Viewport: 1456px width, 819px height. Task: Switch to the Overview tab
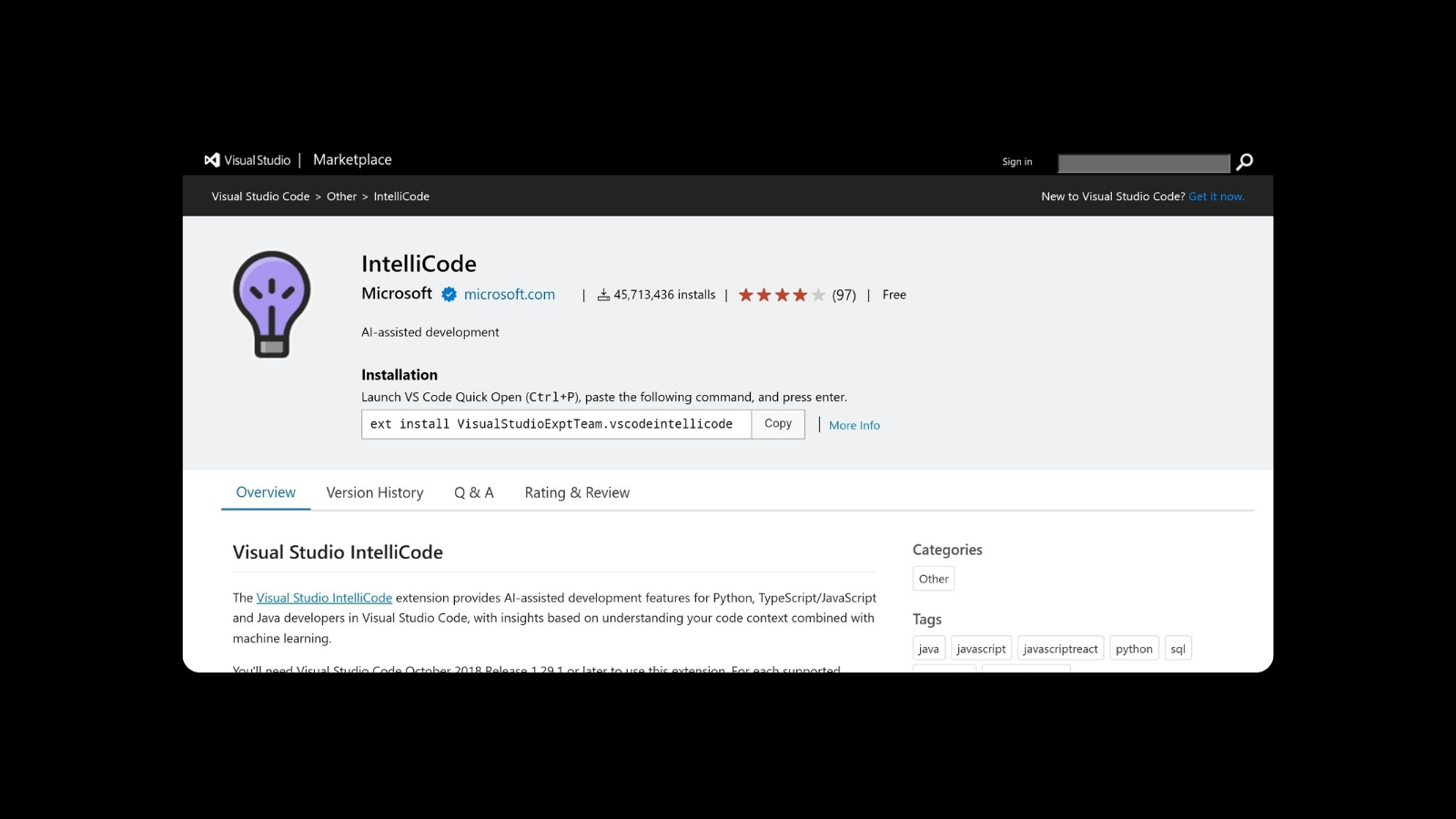tap(266, 492)
